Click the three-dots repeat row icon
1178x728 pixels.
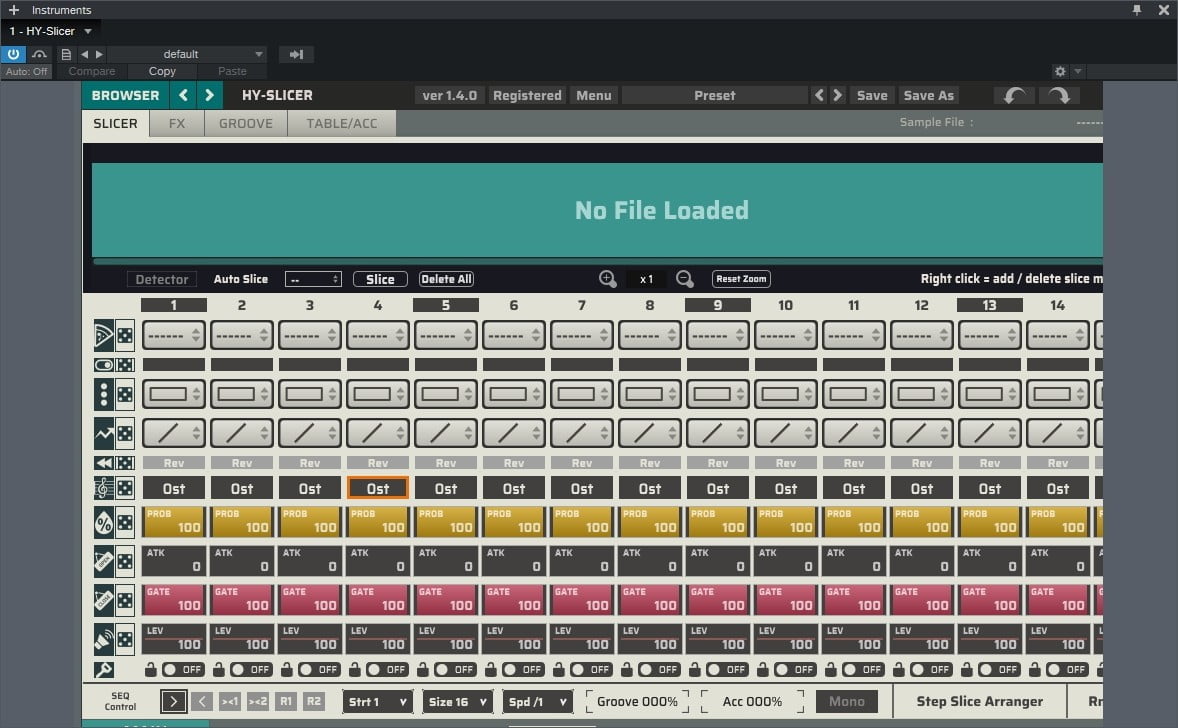pyautogui.click(x=104, y=394)
